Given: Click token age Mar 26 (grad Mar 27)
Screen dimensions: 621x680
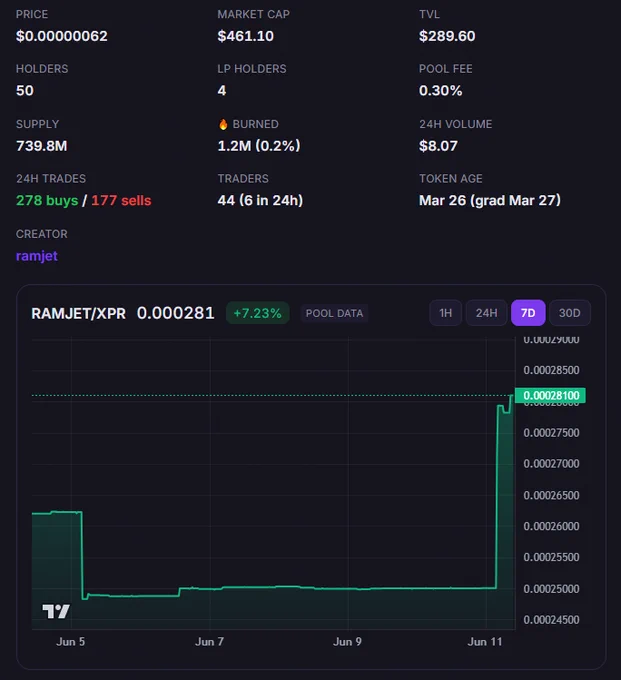Looking at the screenshot, I should click(x=490, y=200).
